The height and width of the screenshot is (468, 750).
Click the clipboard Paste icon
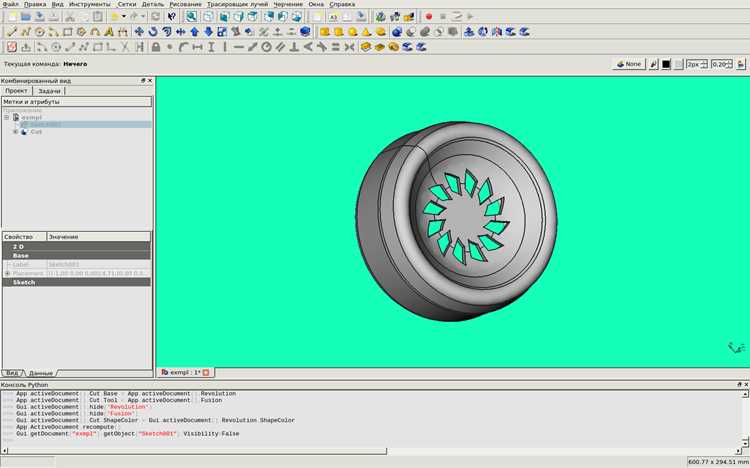(x=98, y=17)
